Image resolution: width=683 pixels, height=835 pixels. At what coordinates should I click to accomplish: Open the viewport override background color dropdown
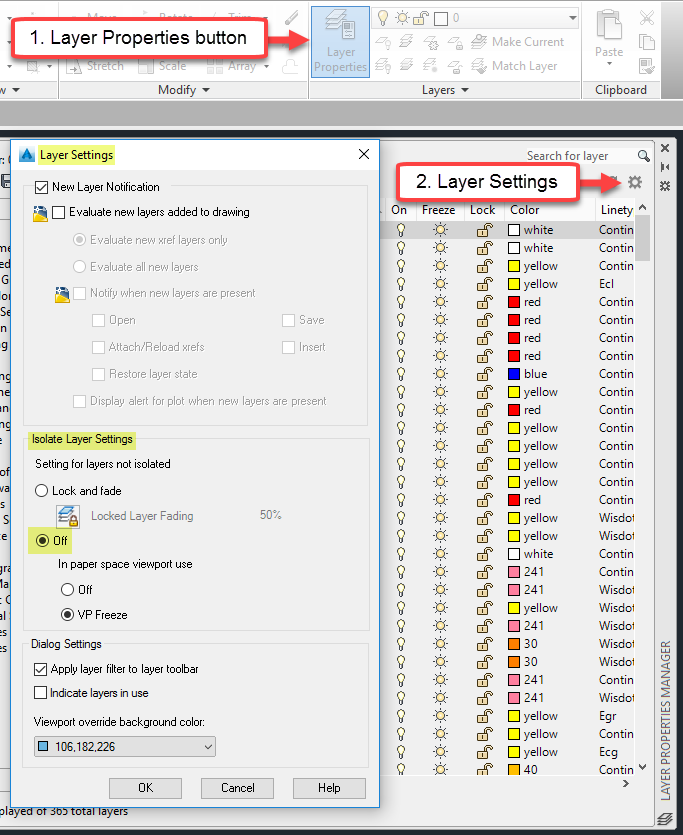124,747
